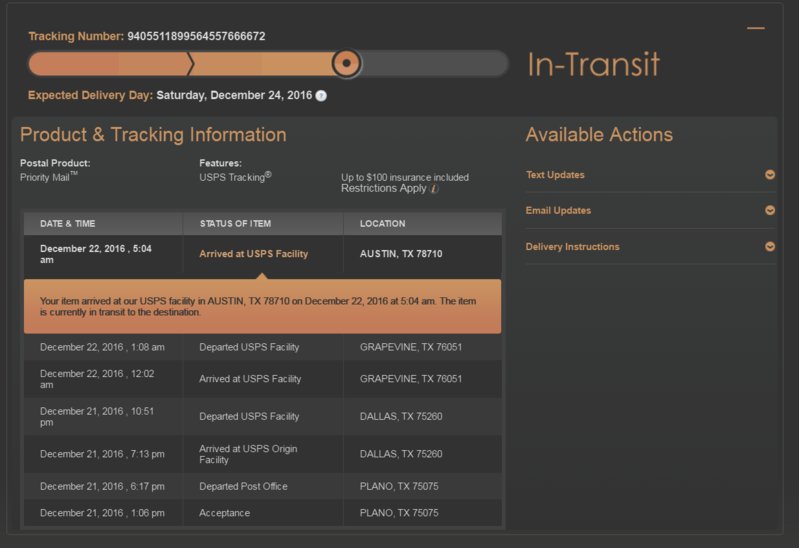This screenshot has height=548, width=799.
Task: Click the progress bar circular marker
Action: click(347, 63)
